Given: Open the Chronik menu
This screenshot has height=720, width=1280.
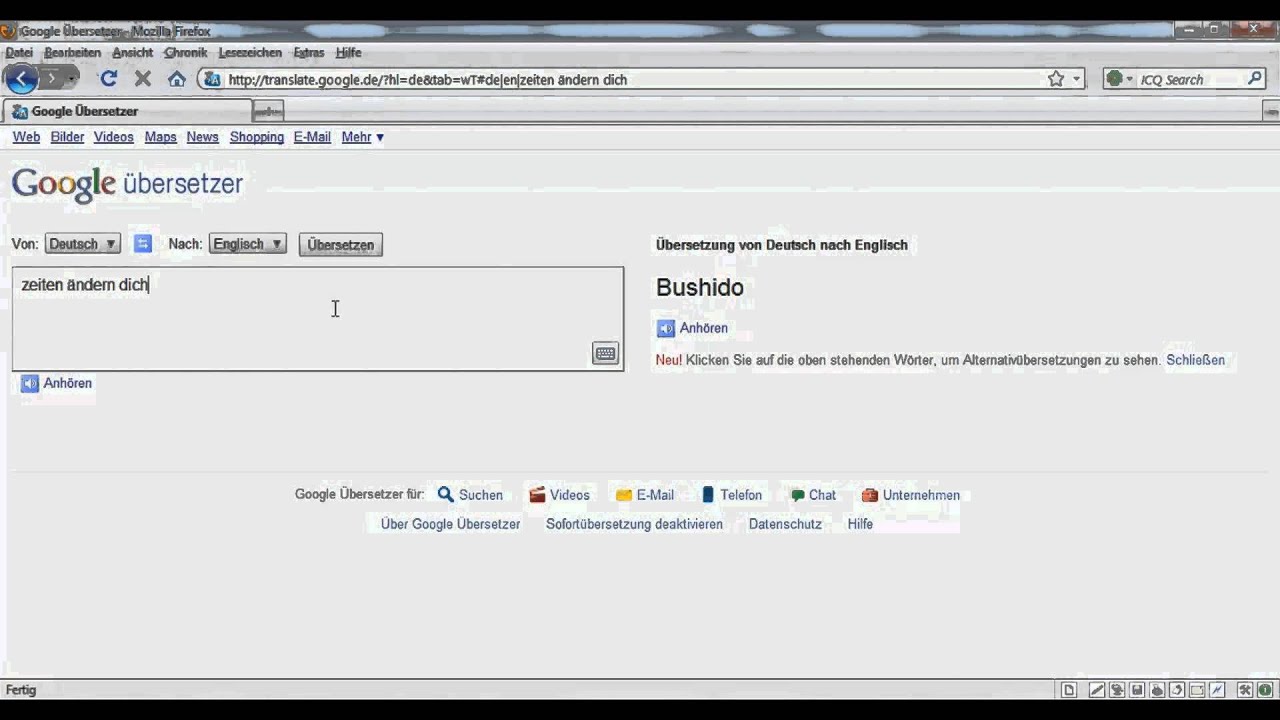Looking at the screenshot, I should (185, 52).
